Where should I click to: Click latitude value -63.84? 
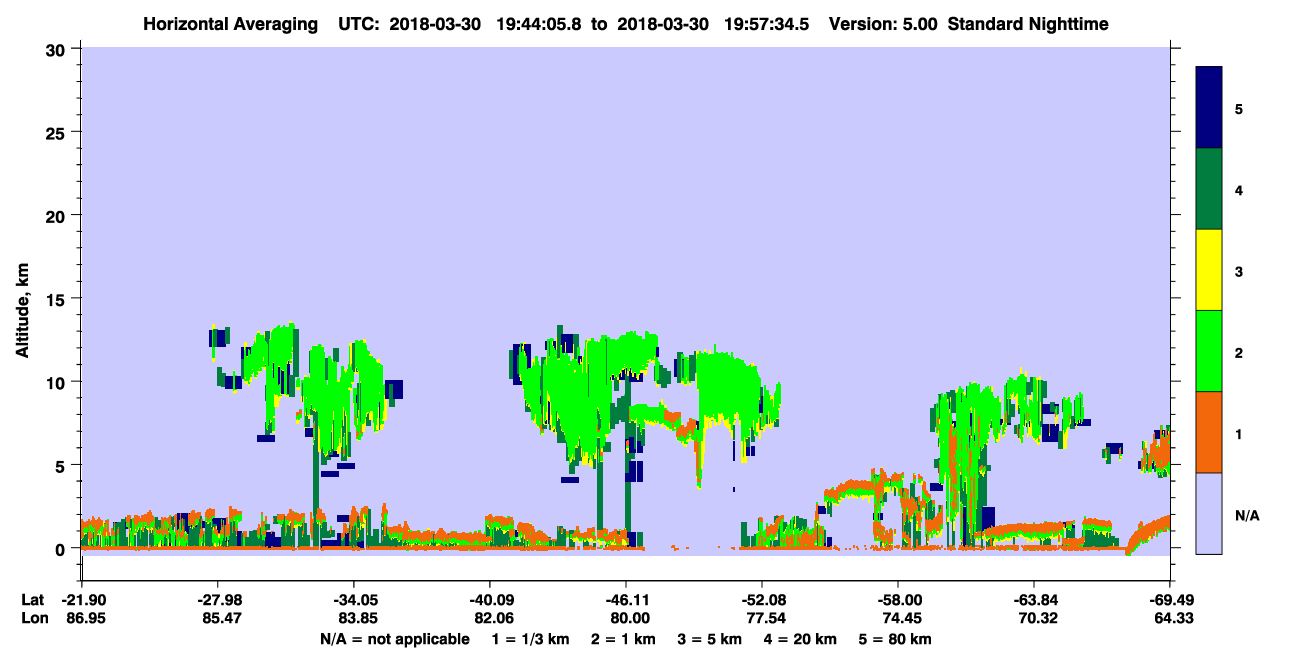point(1033,600)
